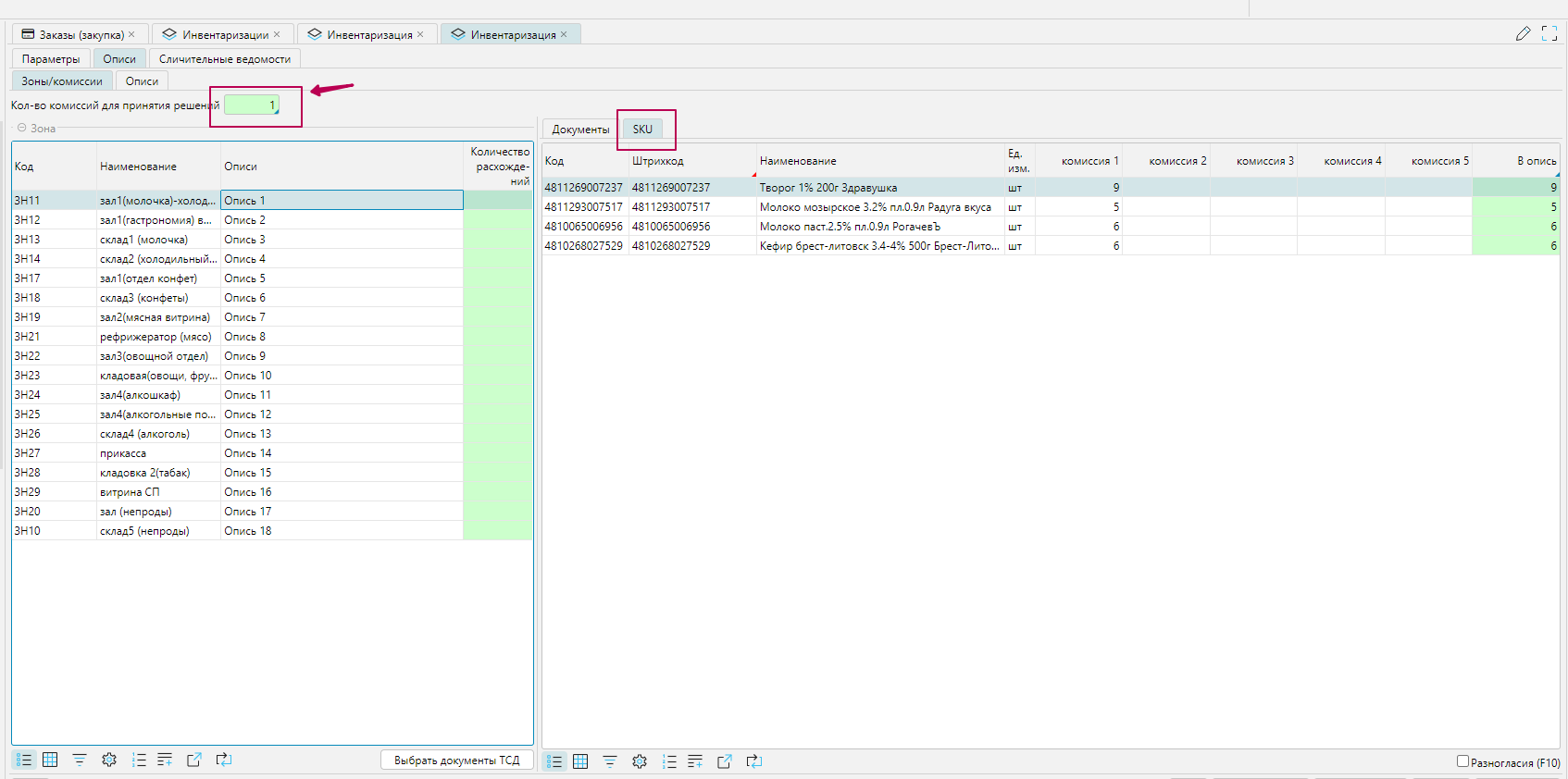
Task: Click export icon under the SKU table
Action: (725, 761)
